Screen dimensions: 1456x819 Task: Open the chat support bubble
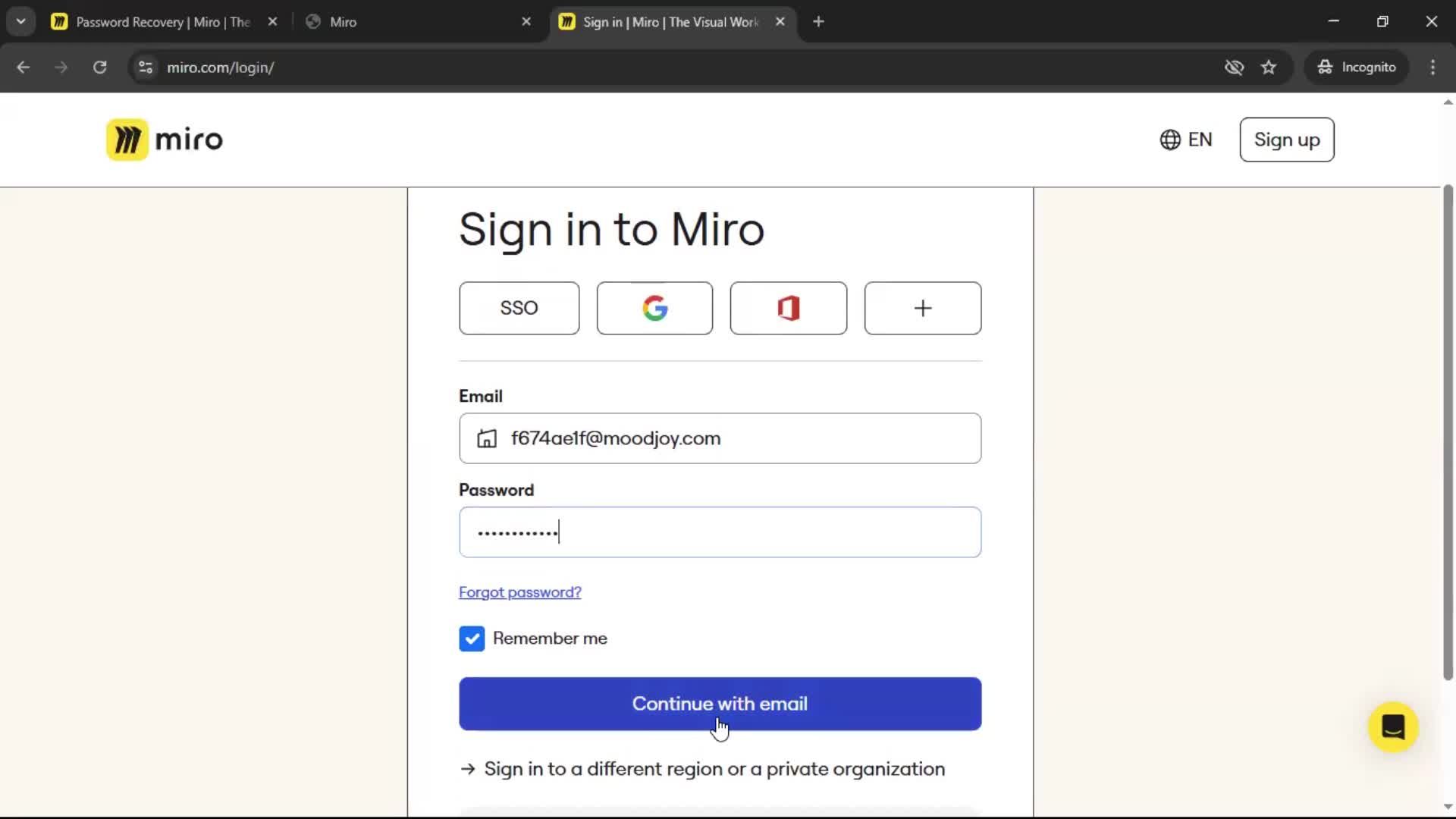[x=1393, y=727]
